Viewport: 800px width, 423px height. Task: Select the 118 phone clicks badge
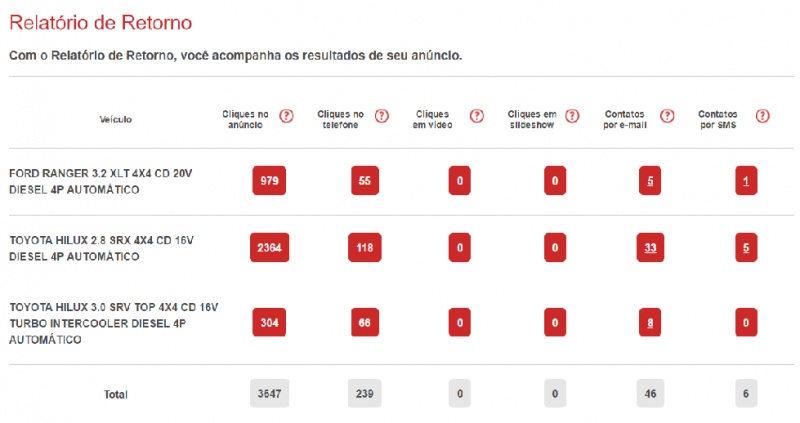click(365, 247)
